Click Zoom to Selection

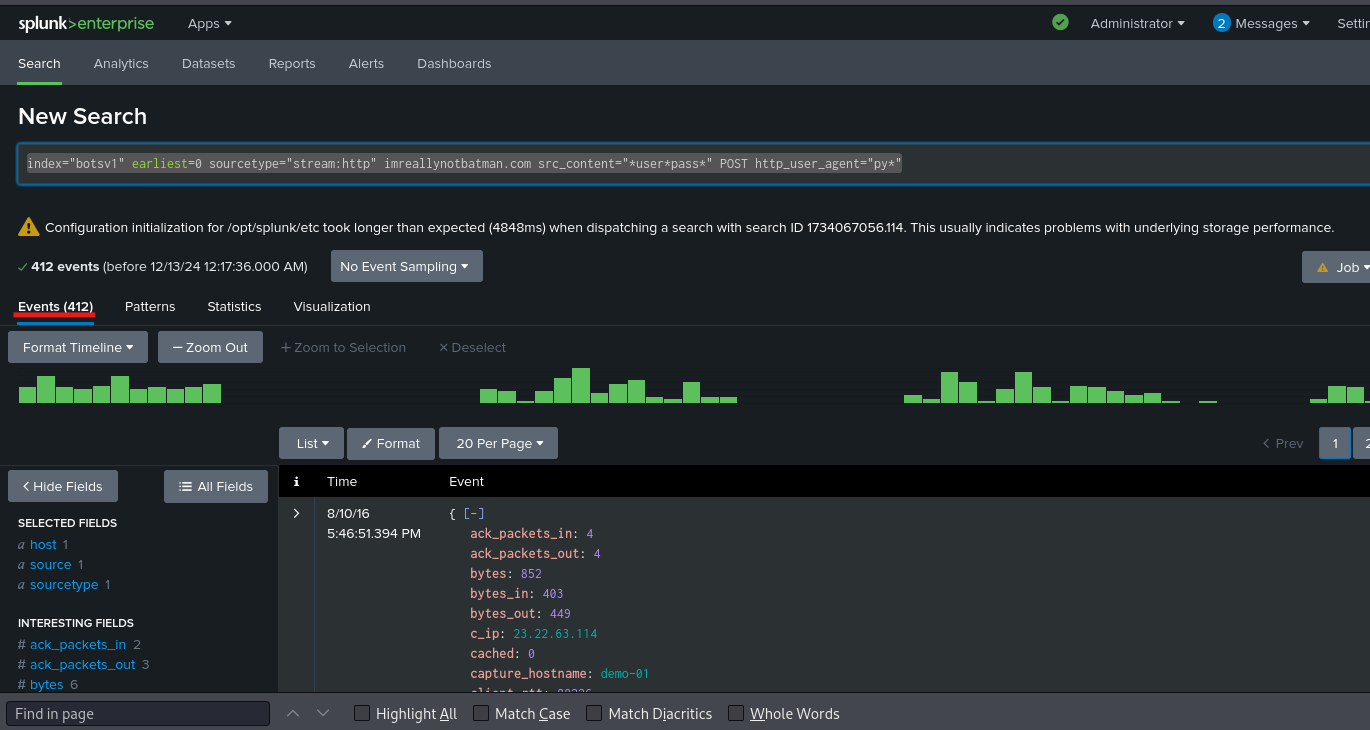[x=343, y=347]
